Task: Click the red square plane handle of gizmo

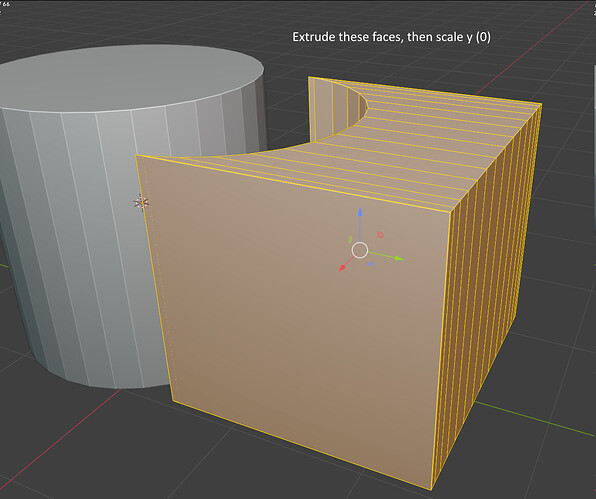Action: pos(380,235)
